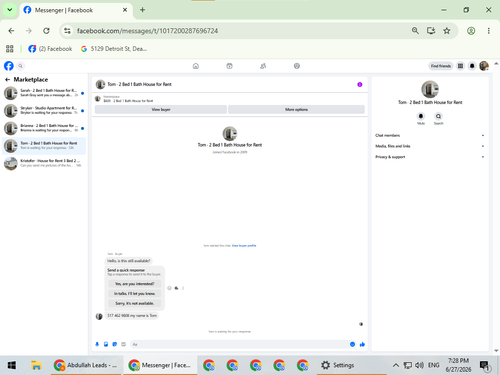Open the Windows Start menu
The height and width of the screenshot is (375, 500).
(12, 365)
